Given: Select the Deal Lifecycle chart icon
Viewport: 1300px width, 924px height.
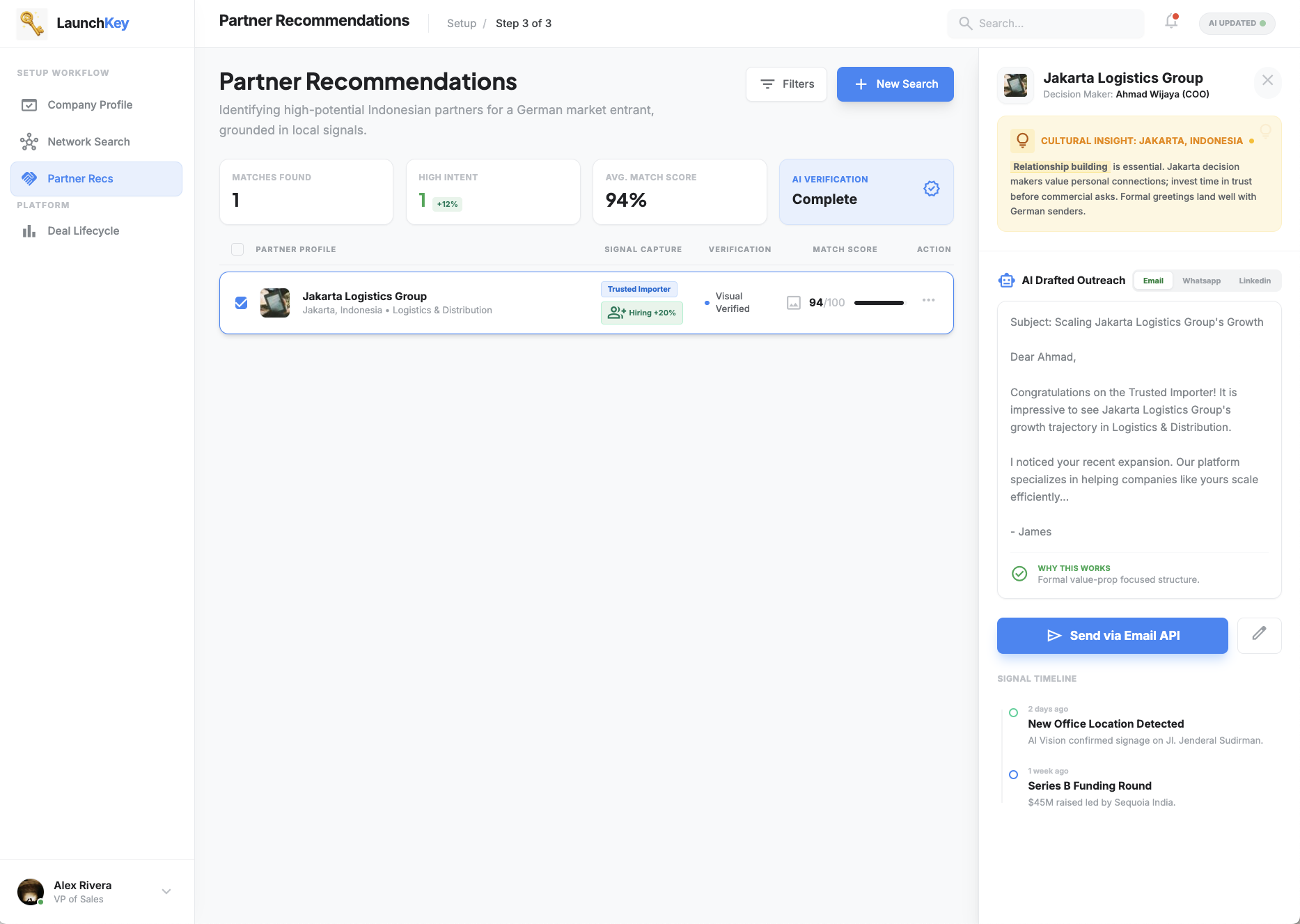Looking at the screenshot, I should point(29,230).
